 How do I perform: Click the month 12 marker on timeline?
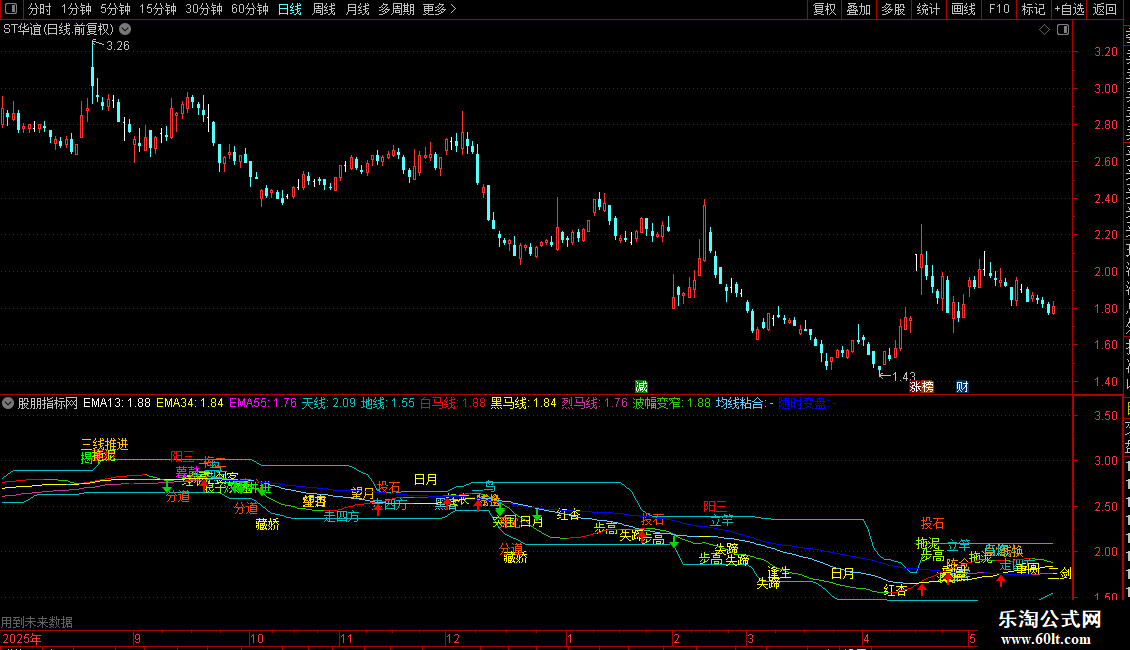(x=453, y=638)
